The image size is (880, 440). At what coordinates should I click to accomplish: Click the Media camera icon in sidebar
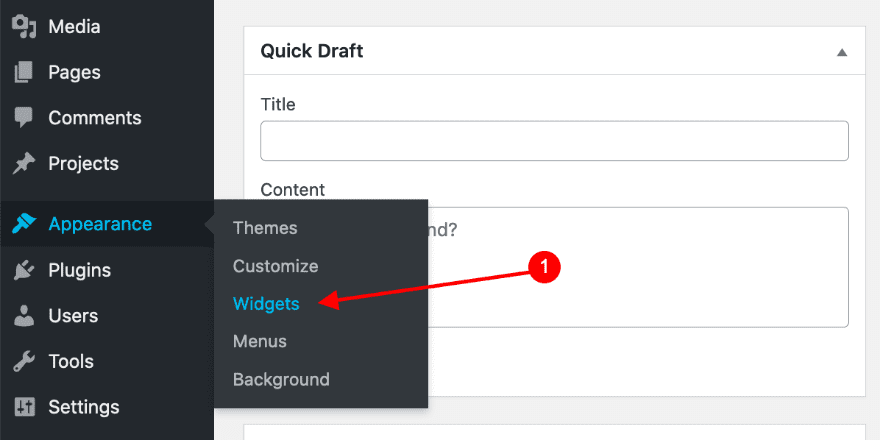(24, 26)
